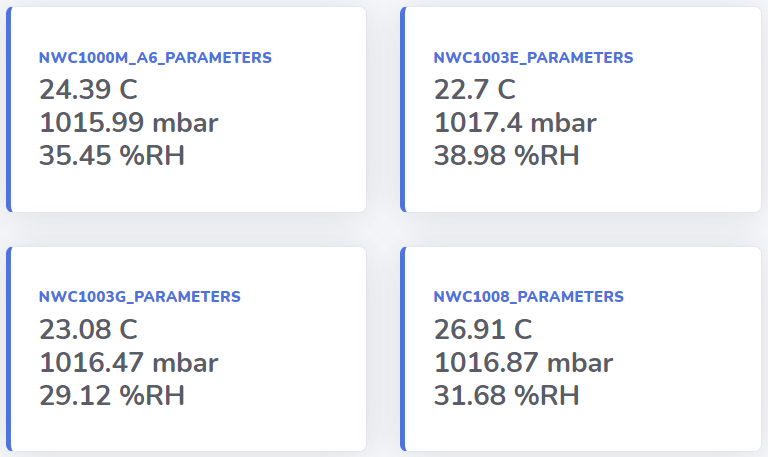The image size is (768, 457).
Task: Open the NWC1003G_PARAMETERS title link
Action: click(140, 297)
